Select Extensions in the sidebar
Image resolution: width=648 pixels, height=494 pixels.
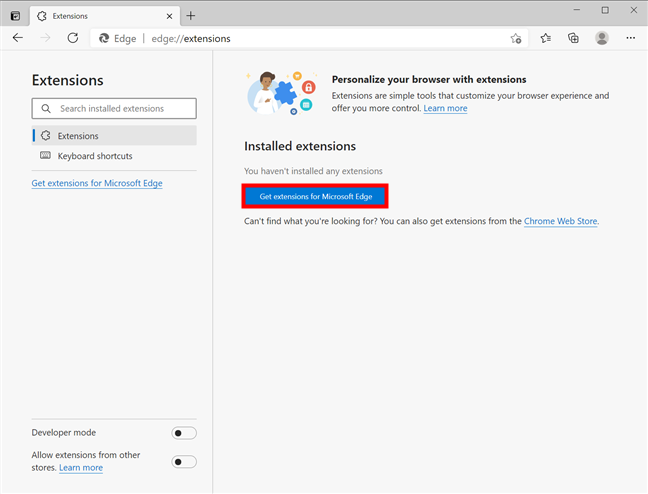(x=114, y=136)
